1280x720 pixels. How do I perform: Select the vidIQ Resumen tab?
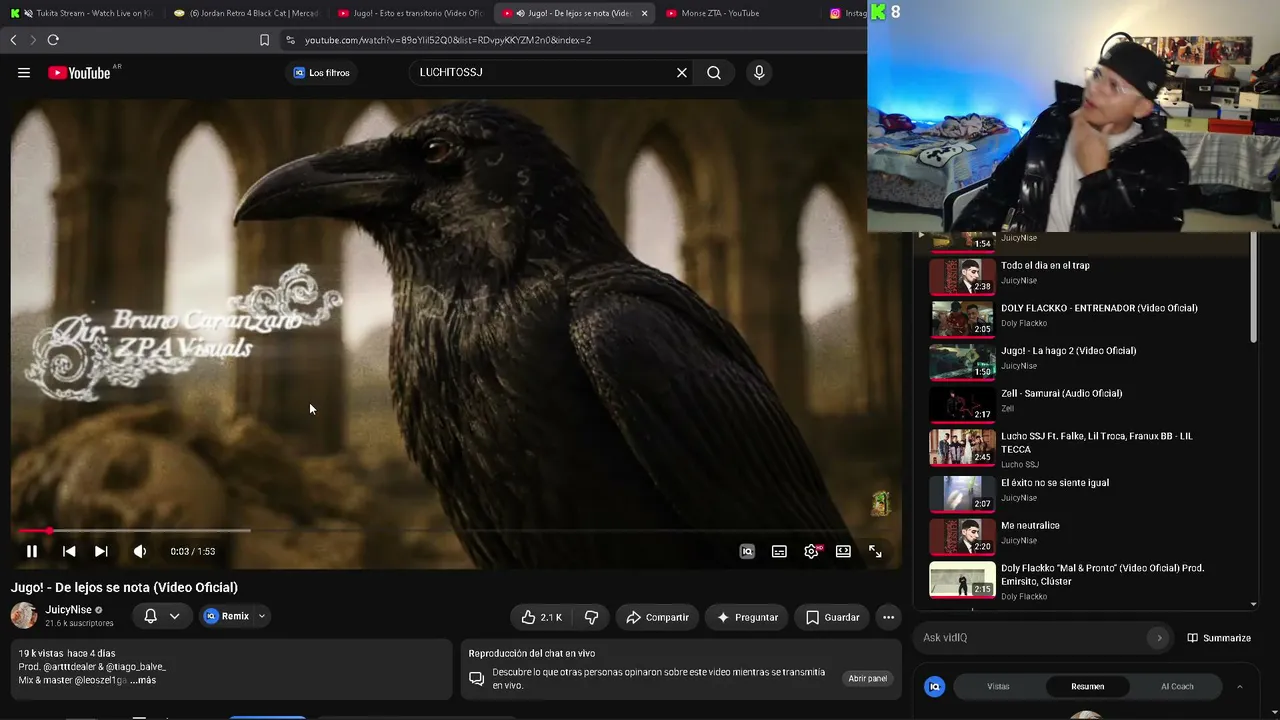(1087, 687)
